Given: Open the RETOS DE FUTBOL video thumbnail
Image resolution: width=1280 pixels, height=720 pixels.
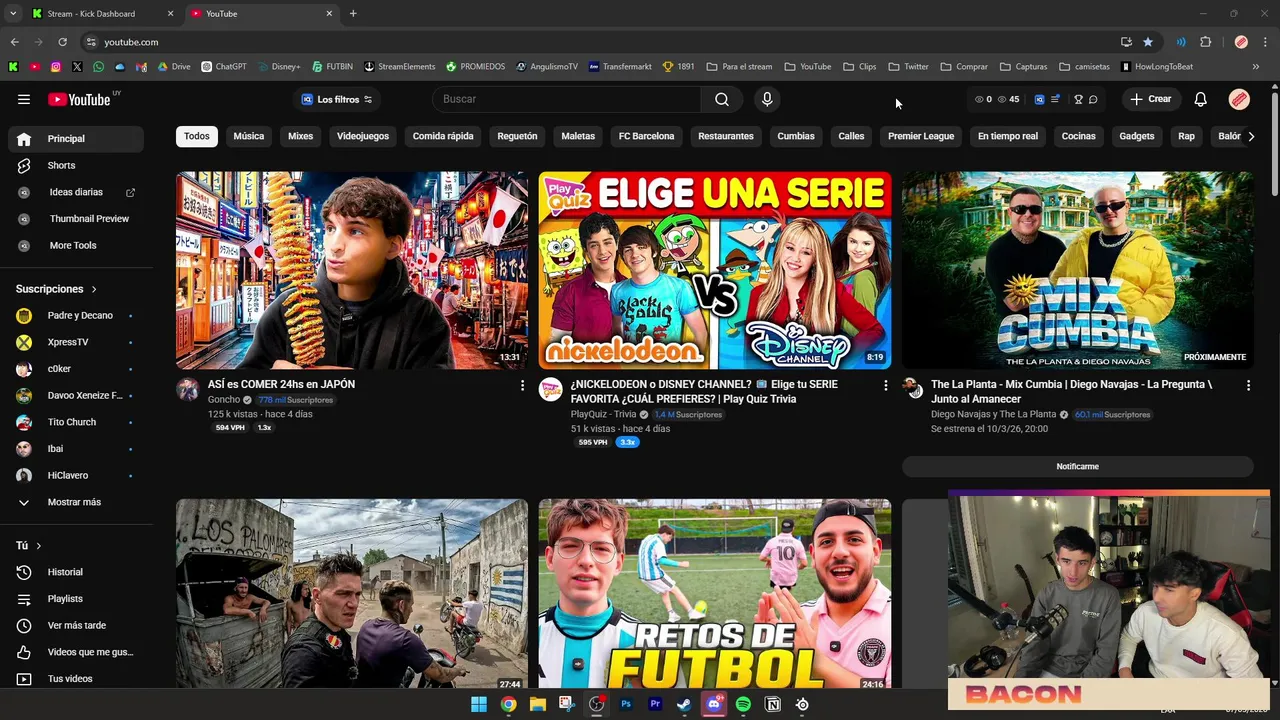Looking at the screenshot, I should coord(715,594).
